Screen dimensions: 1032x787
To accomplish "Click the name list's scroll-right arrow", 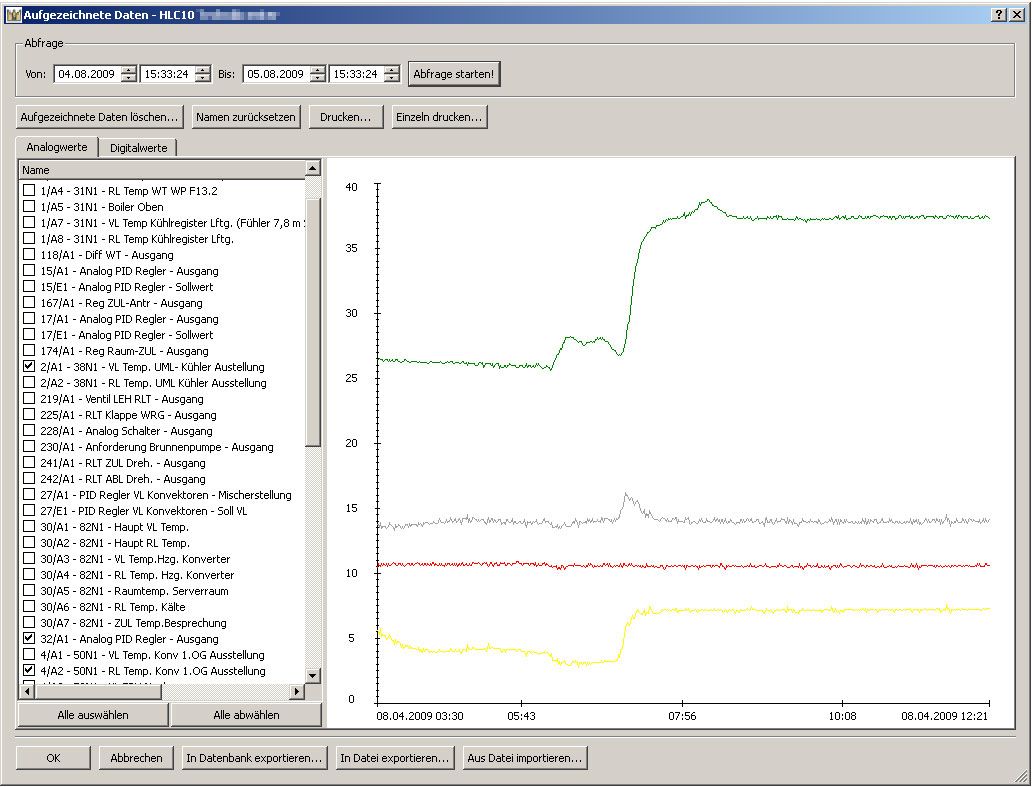I will (297, 692).
